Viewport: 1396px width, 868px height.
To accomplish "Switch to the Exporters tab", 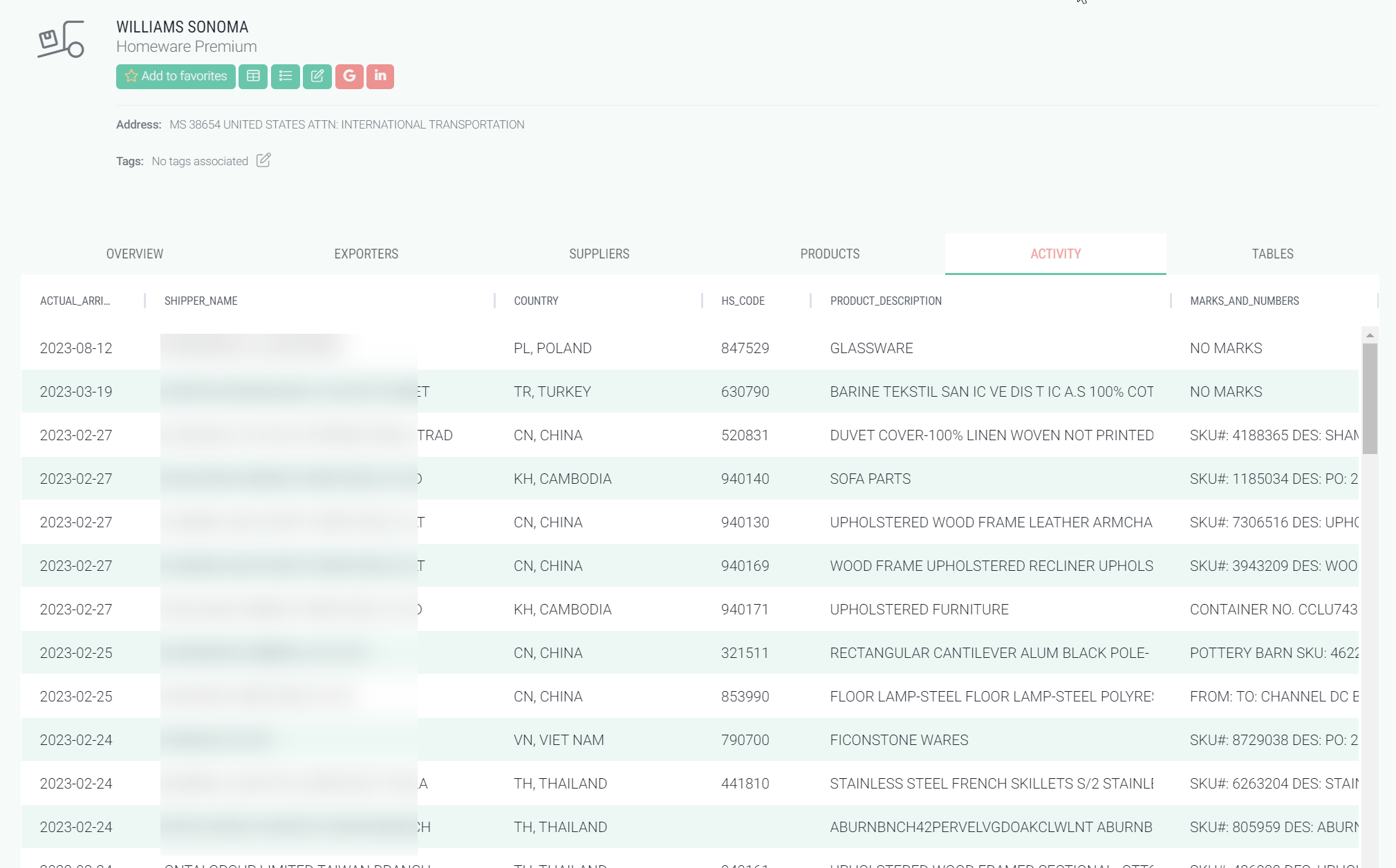I will (366, 254).
